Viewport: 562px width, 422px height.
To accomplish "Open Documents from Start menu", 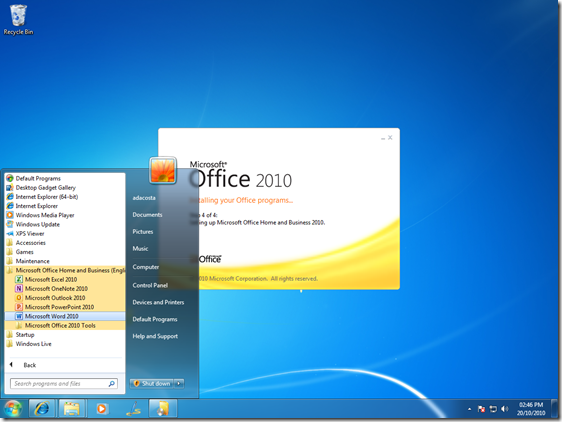I will pos(147,215).
